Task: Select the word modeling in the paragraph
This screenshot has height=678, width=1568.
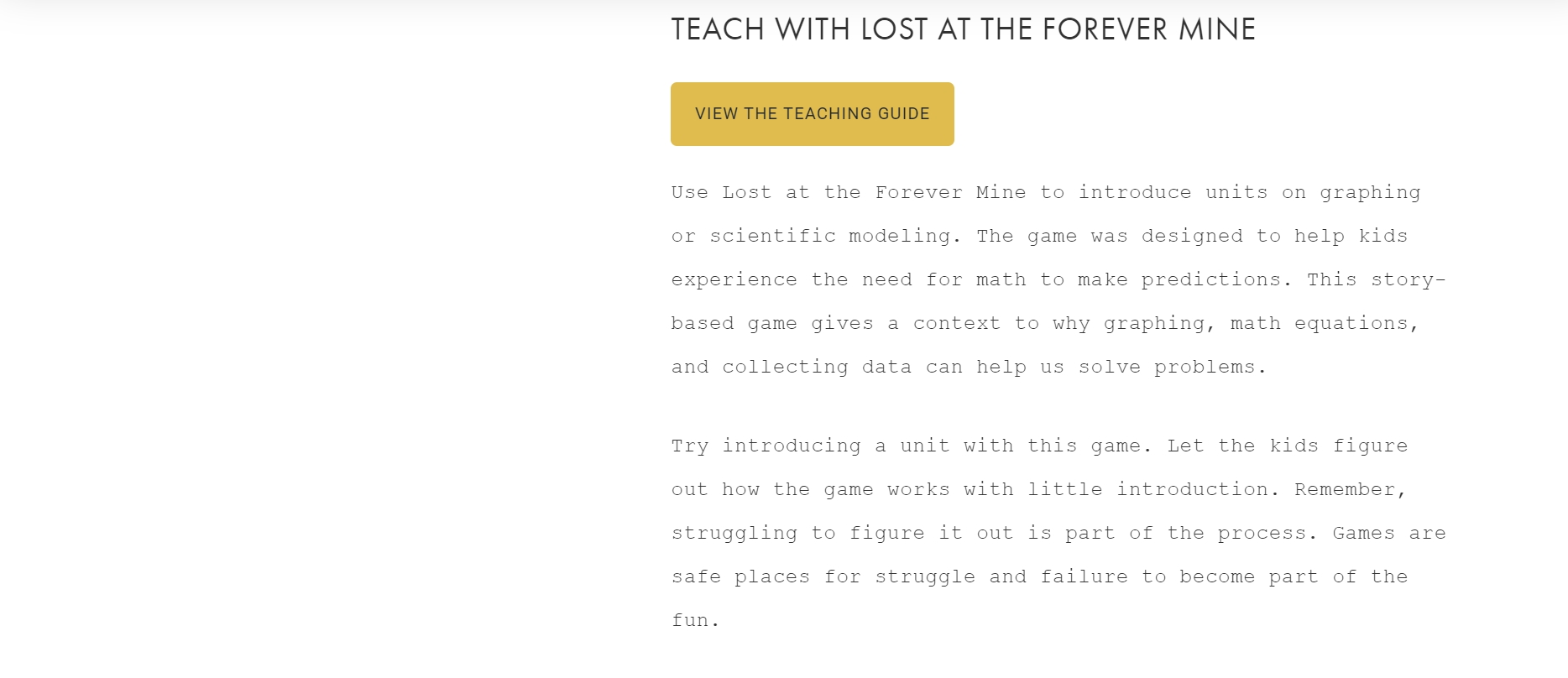Action: 899,237
